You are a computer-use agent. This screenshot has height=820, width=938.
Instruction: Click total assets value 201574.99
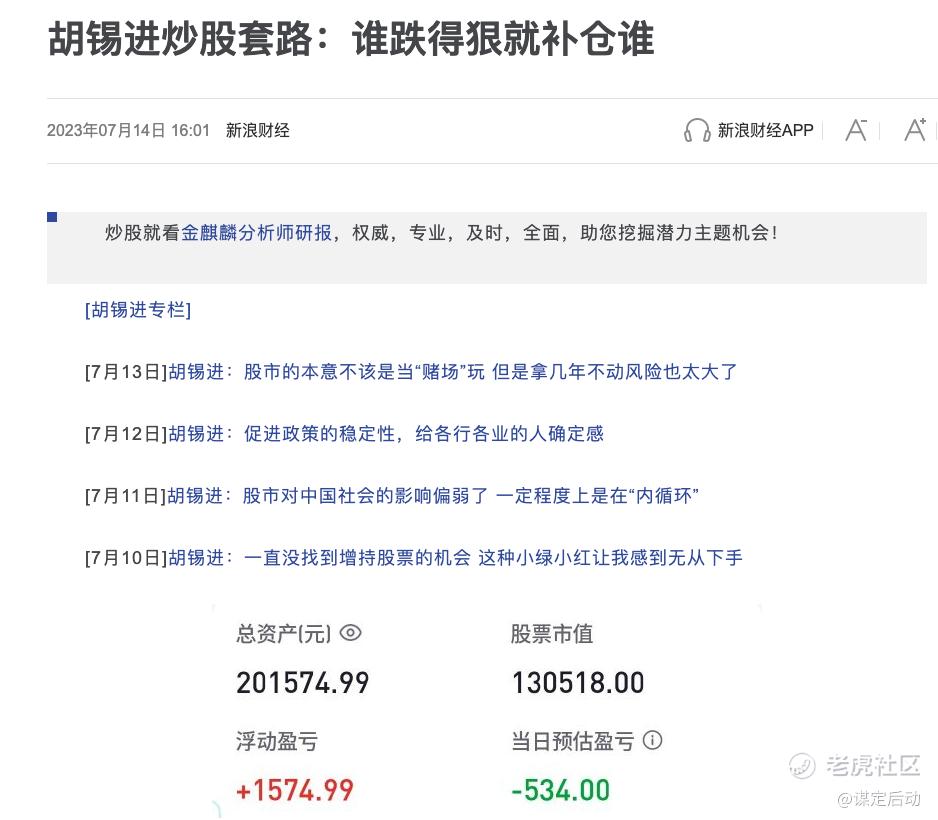click(303, 683)
